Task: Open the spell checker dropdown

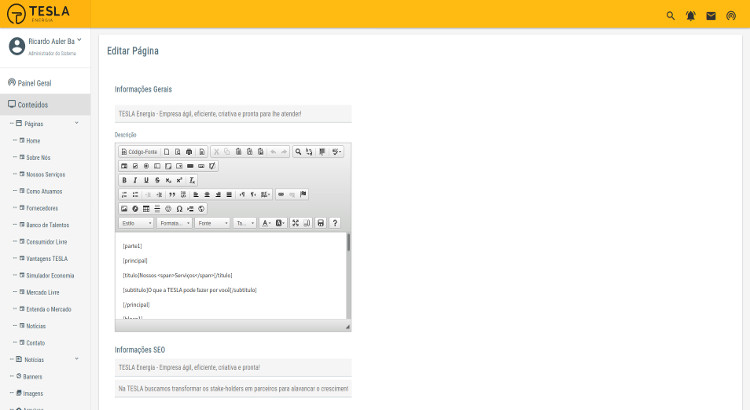Action: pos(336,152)
